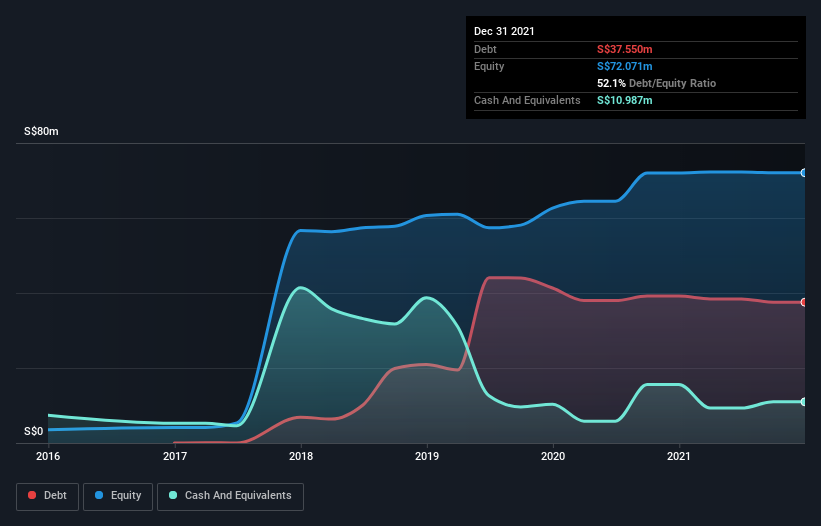Click the S$80m y-axis label

coord(41,131)
